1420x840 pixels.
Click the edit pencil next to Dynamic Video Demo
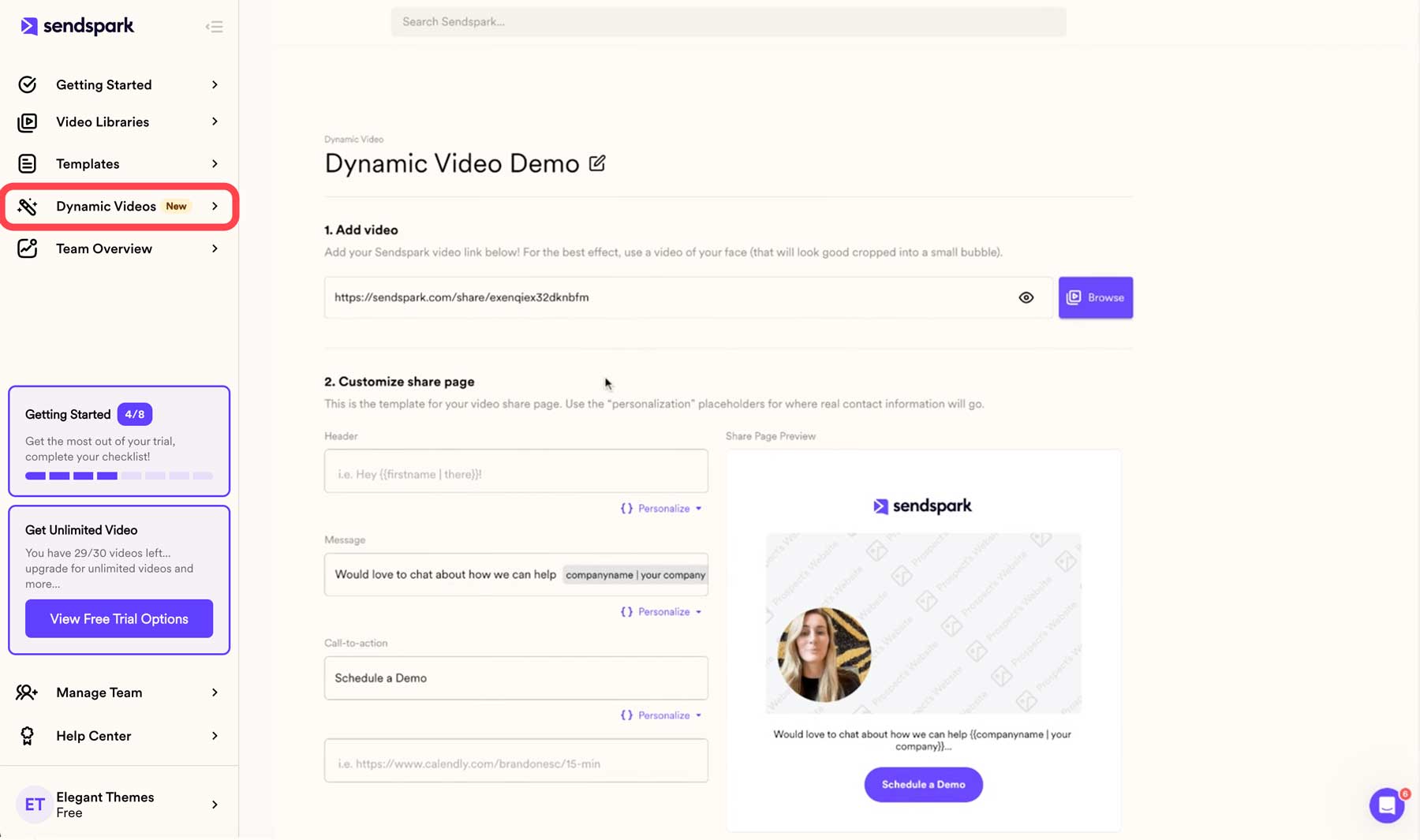pos(597,162)
